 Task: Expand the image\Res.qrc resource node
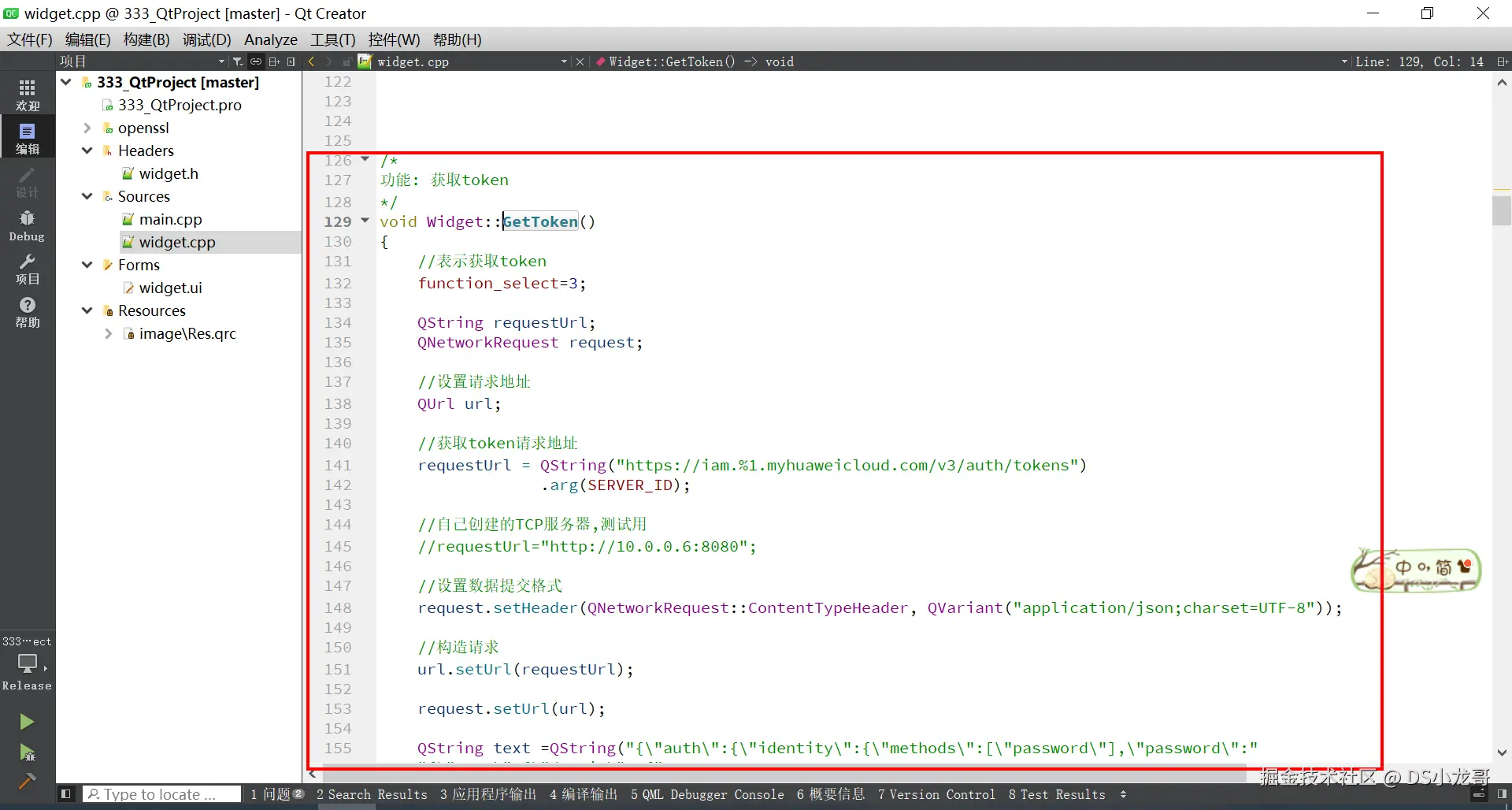coord(109,333)
